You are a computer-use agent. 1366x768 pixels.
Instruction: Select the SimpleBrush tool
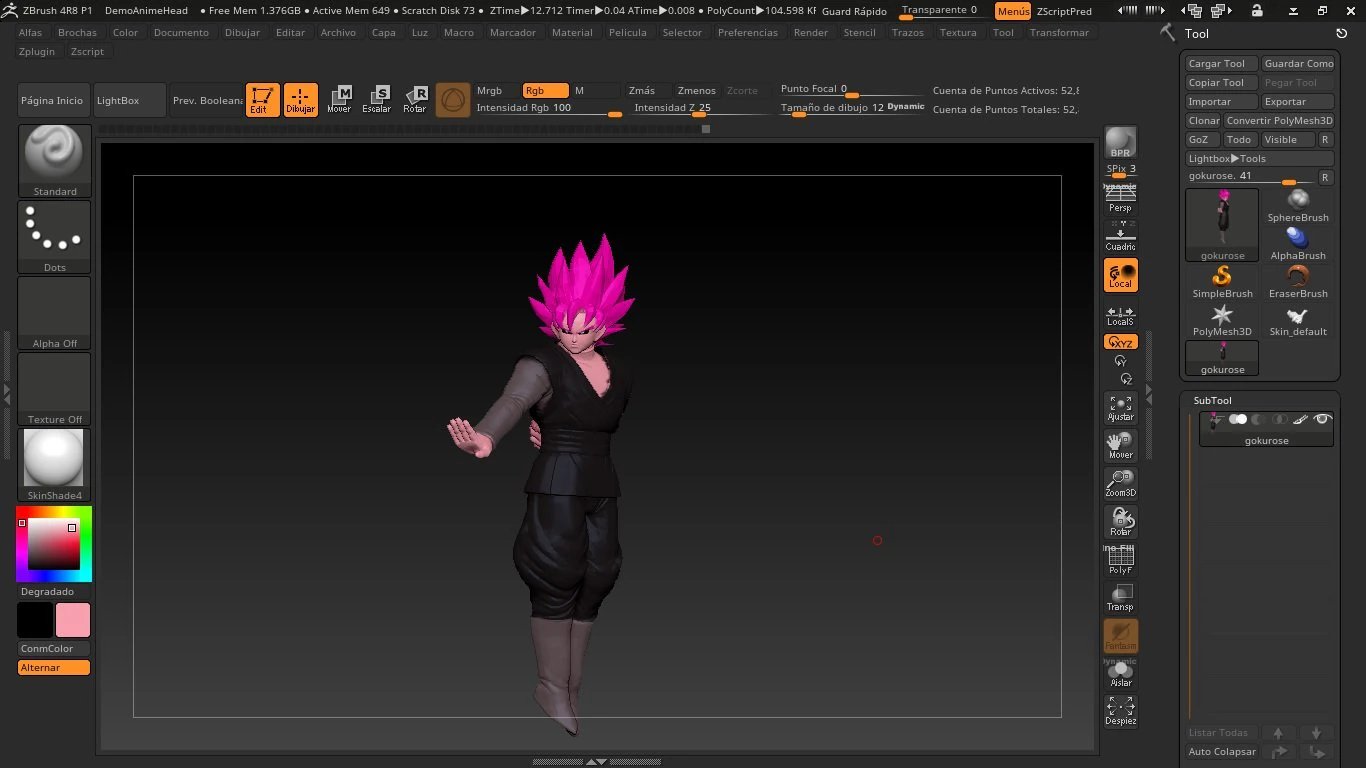pos(1222,281)
